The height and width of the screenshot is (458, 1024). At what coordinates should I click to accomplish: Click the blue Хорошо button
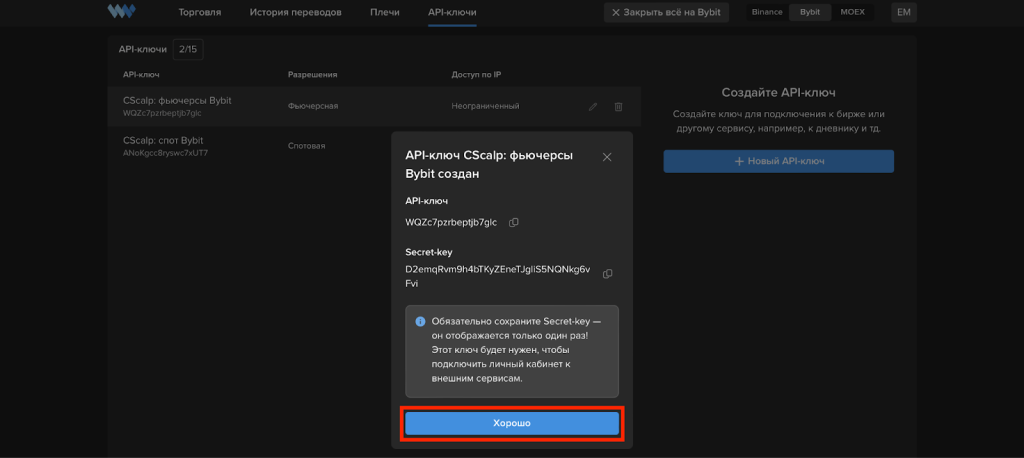point(511,424)
